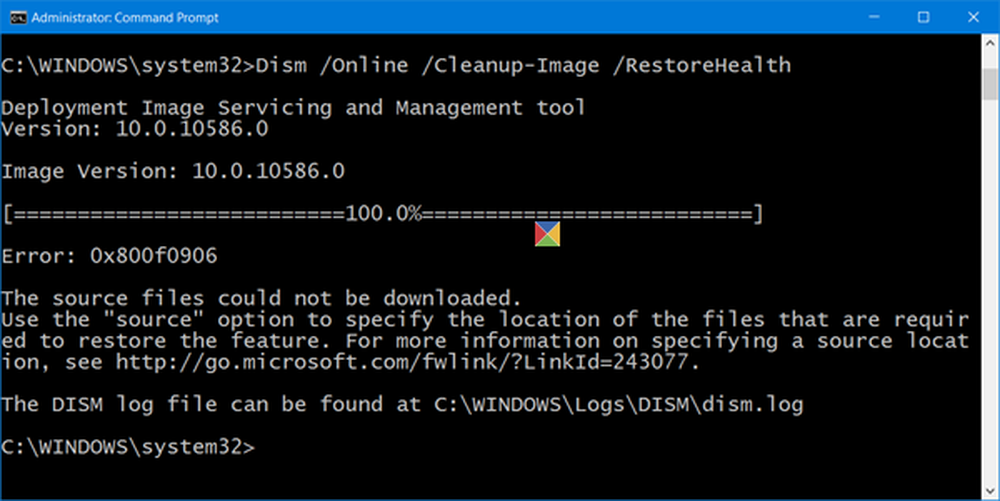Click the 'Administrator: Command Prompt' title bar text
Viewport: 1000px width, 501px height.
pyautogui.click(x=125, y=18)
